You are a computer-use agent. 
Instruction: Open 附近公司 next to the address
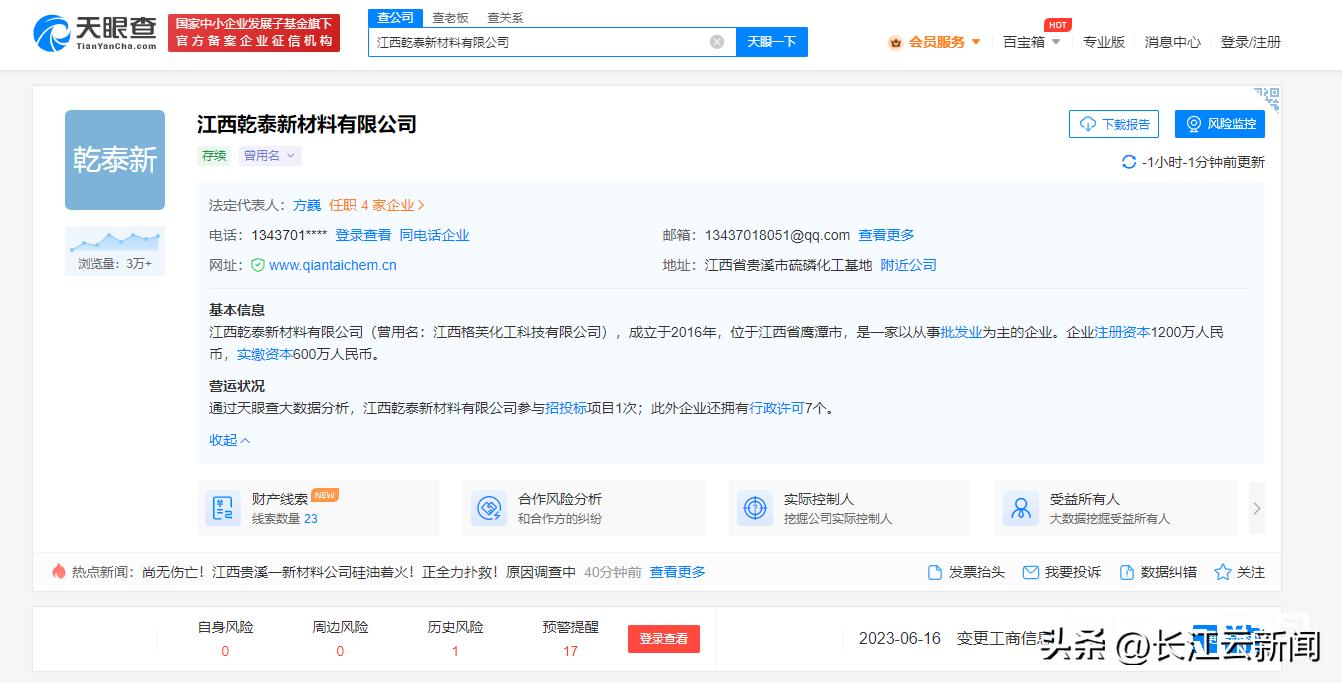(x=908, y=265)
